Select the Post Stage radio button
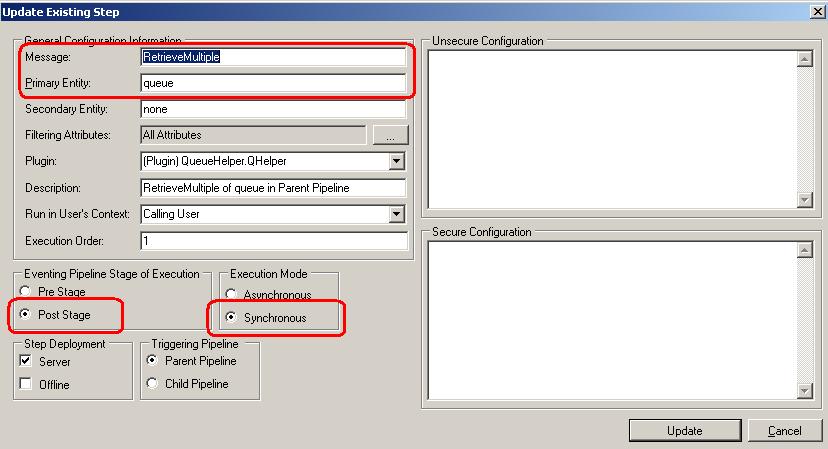The image size is (828, 449). (25, 314)
